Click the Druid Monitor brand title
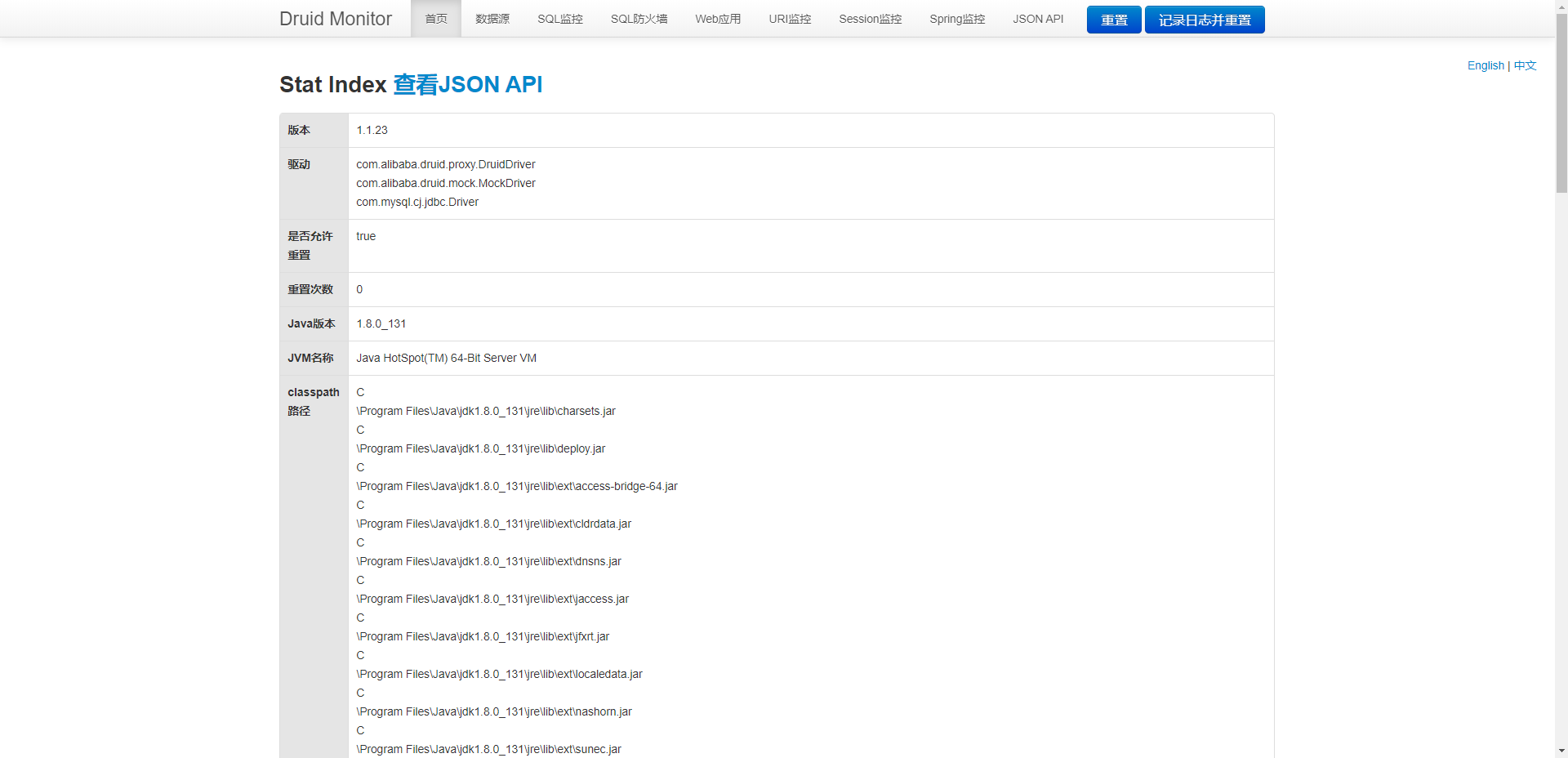Image resolution: width=1568 pixels, height=758 pixels. (335, 19)
